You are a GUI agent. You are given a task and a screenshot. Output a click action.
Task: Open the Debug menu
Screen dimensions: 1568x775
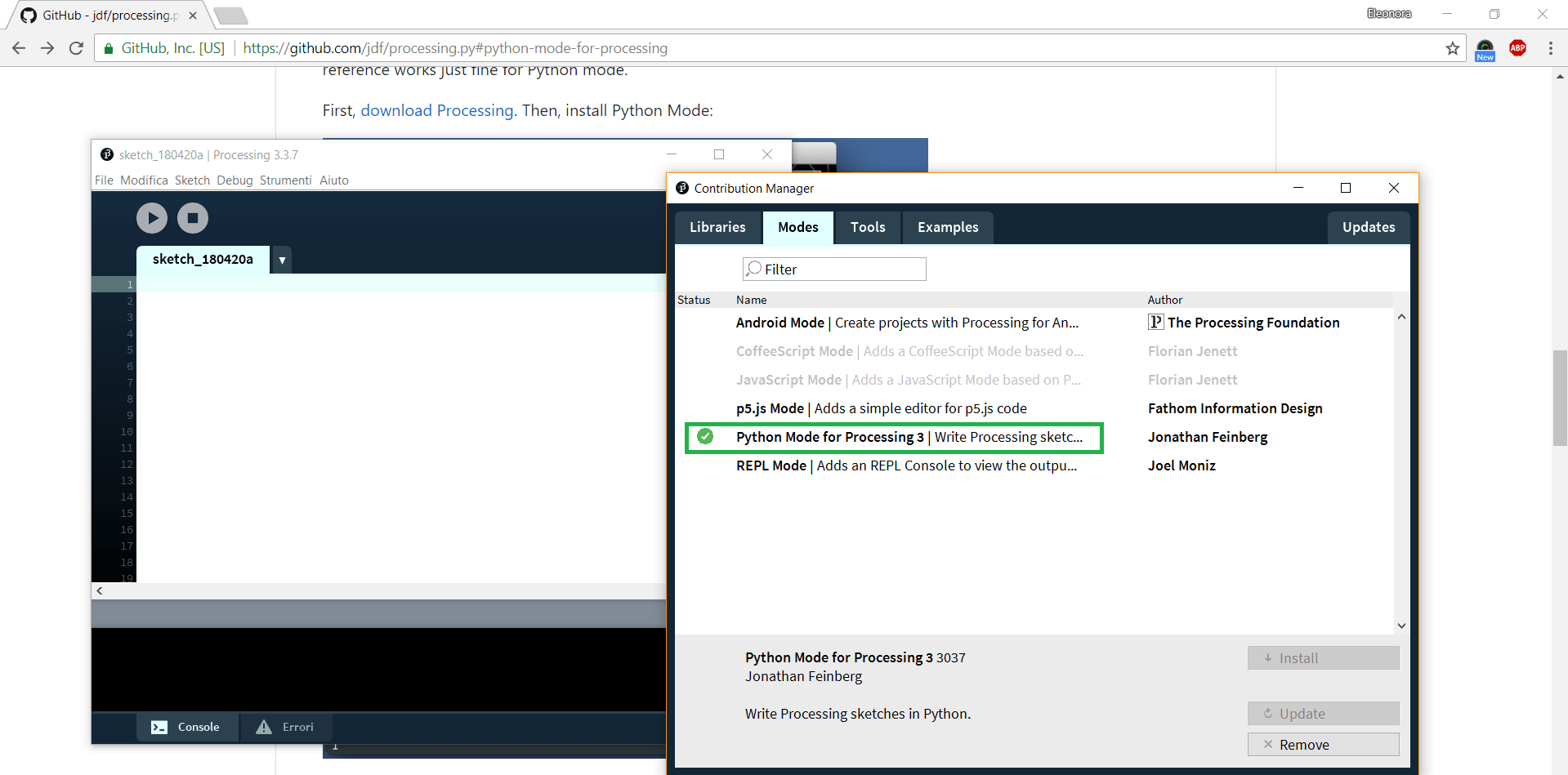click(235, 180)
